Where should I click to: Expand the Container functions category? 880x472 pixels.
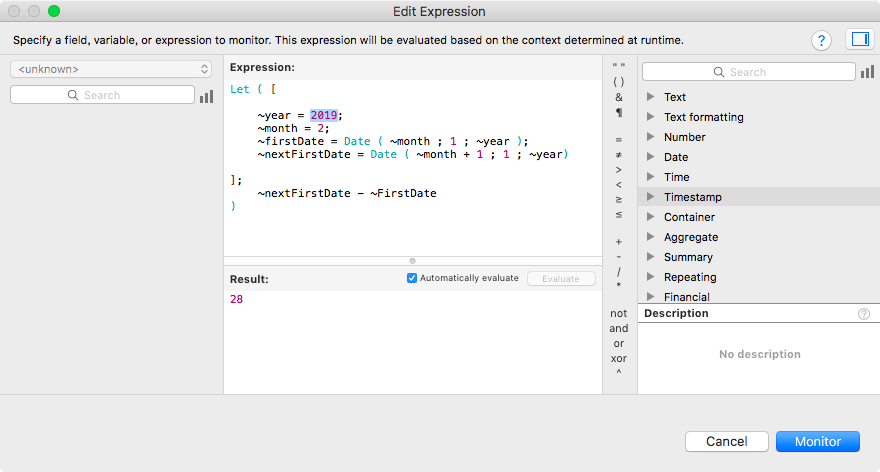[650, 217]
